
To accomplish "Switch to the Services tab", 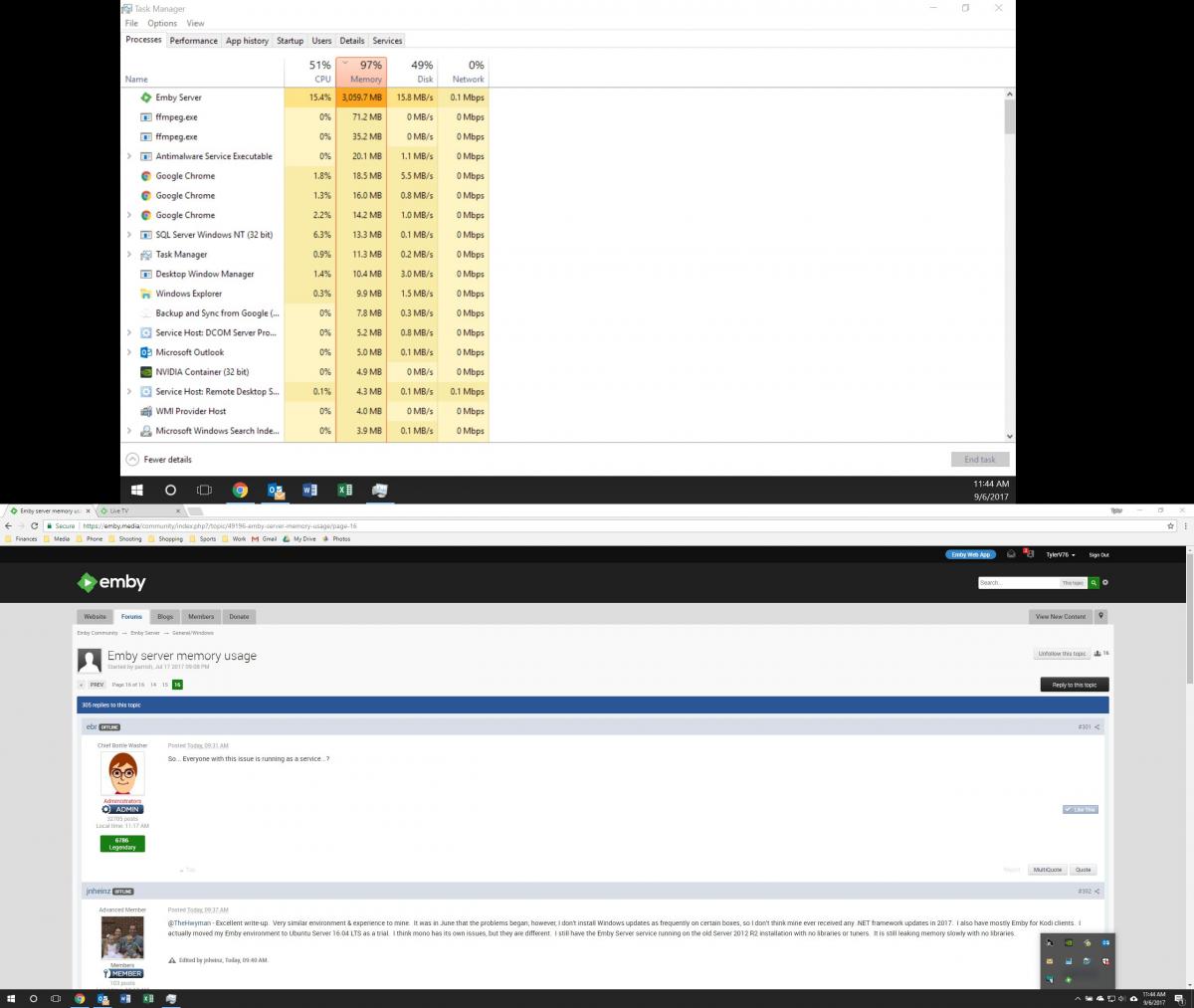I will click(x=387, y=41).
